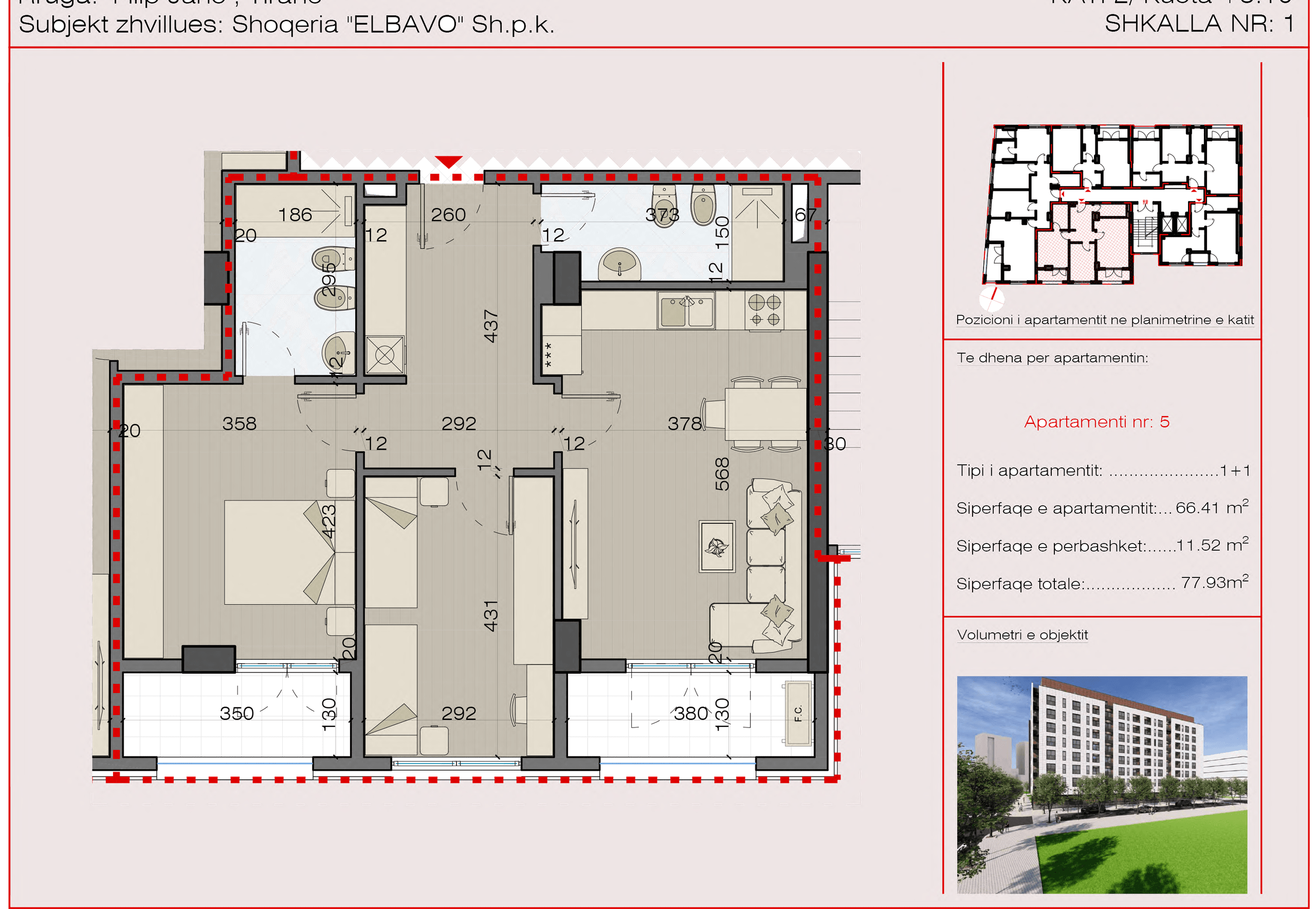Click the 437 hallway dimension label
The height and width of the screenshot is (909, 1316).
tap(490, 326)
